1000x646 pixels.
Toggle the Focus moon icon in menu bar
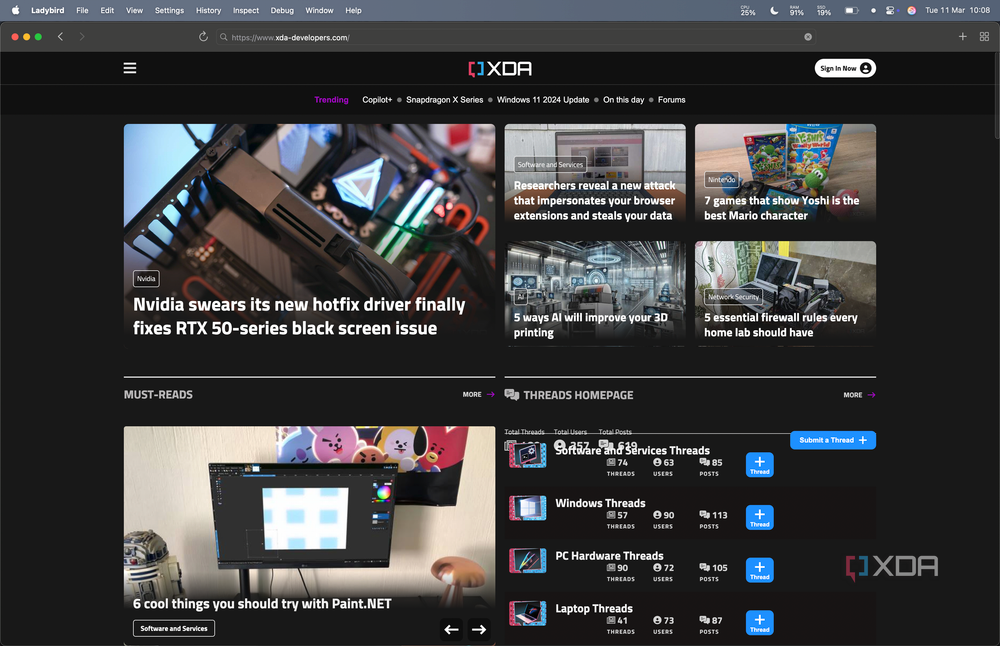tap(774, 10)
